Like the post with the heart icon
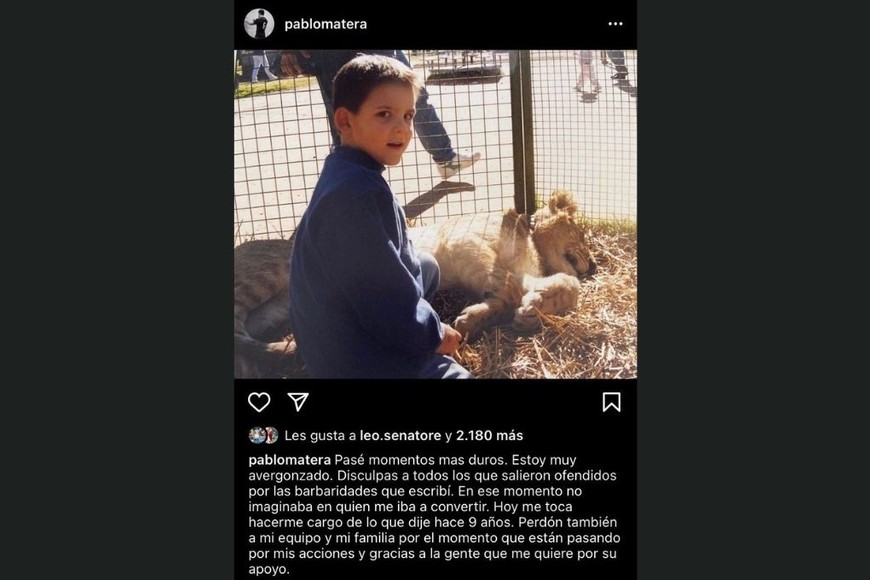 tap(259, 402)
